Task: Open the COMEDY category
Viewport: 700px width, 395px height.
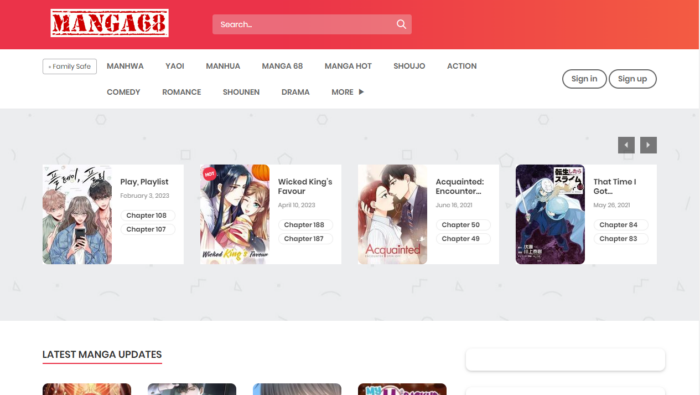Action: pyautogui.click(x=123, y=92)
